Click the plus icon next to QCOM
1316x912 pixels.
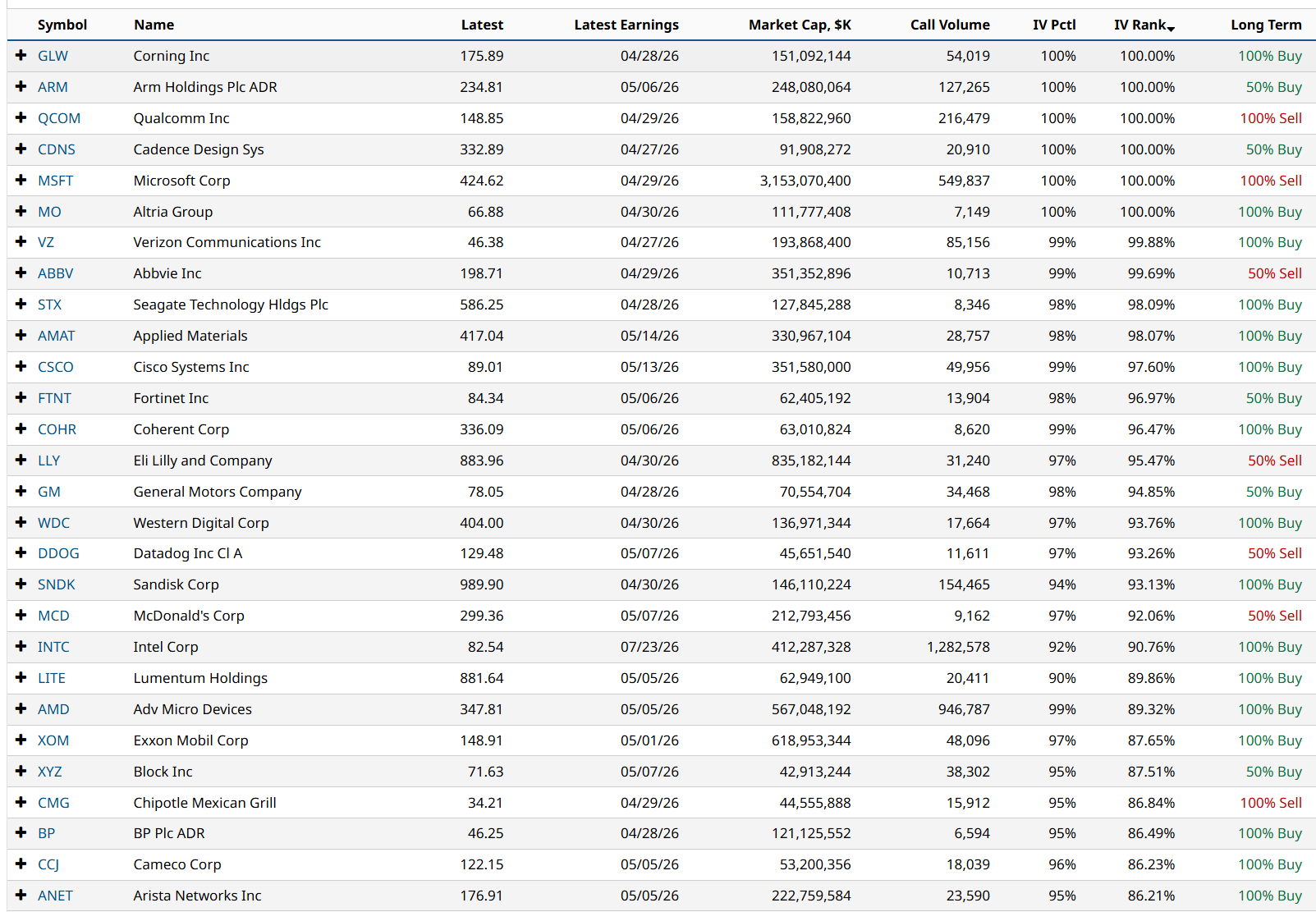[21, 117]
